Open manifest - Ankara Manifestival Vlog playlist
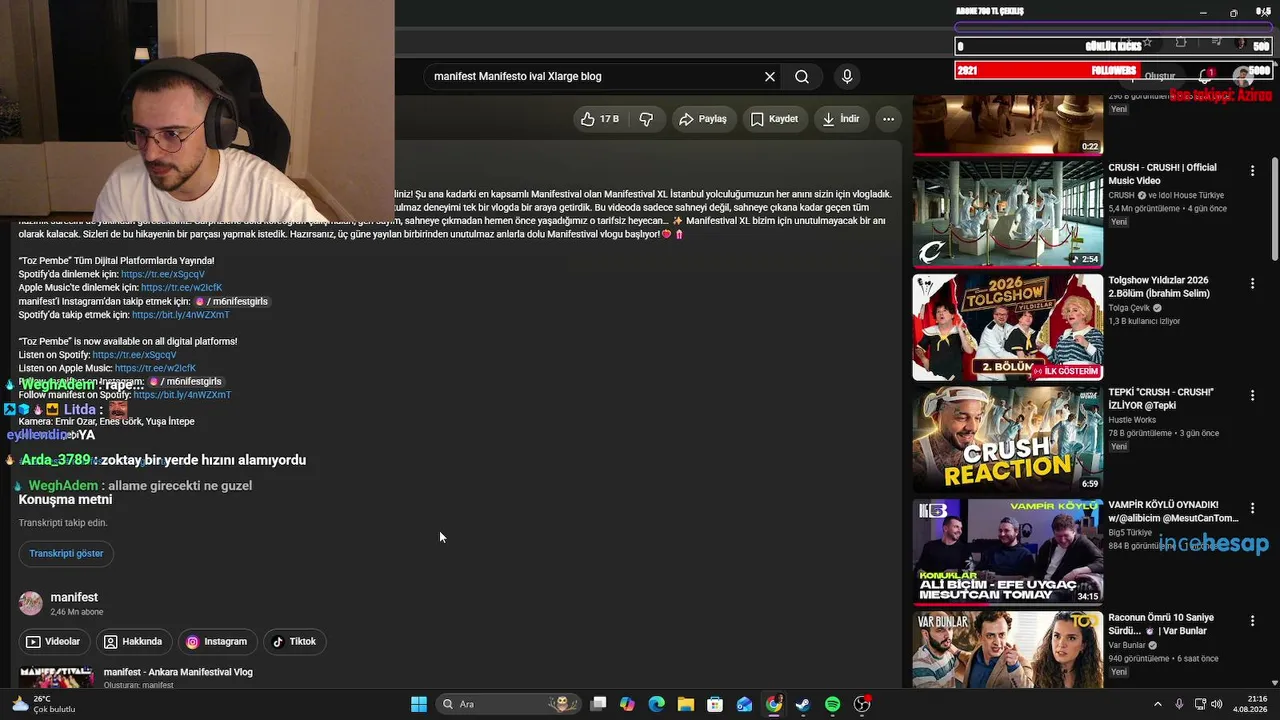This screenshot has height=720, width=1280. [x=178, y=673]
